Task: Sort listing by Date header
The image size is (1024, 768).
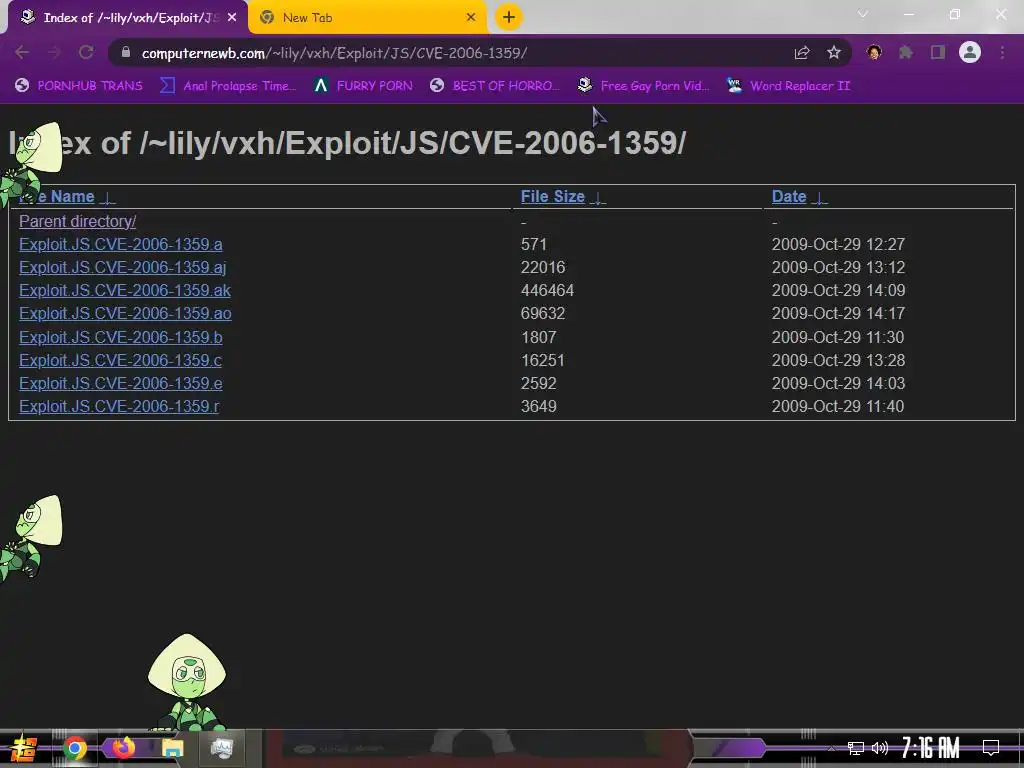Action: pyautogui.click(x=789, y=197)
